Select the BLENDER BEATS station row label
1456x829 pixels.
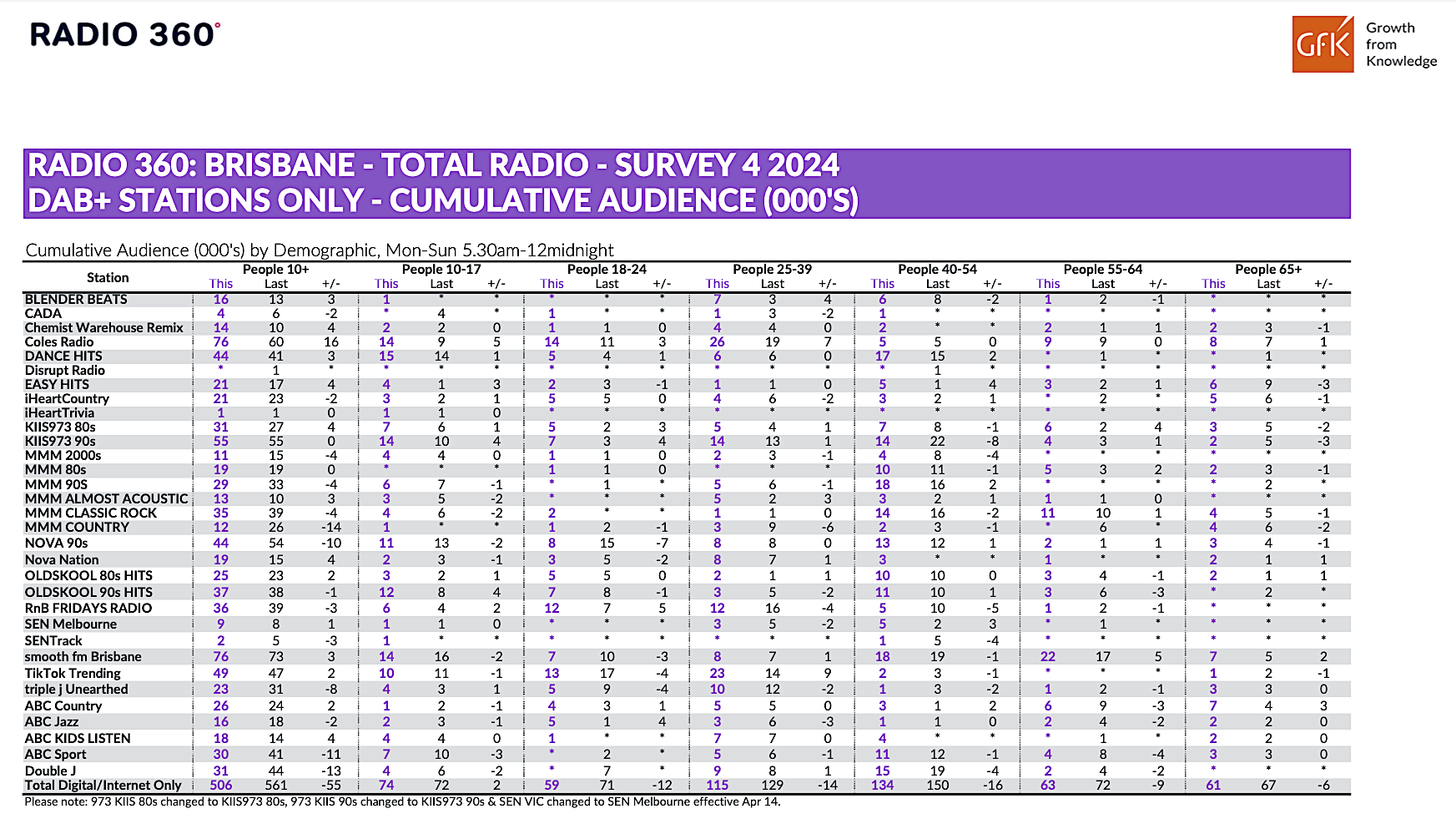(76, 299)
